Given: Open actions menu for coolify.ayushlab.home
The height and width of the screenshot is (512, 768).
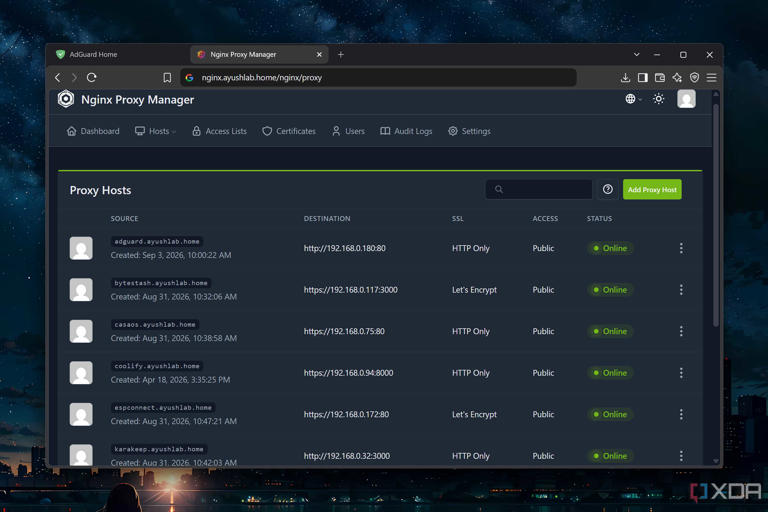Looking at the screenshot, I should point(681,373).
